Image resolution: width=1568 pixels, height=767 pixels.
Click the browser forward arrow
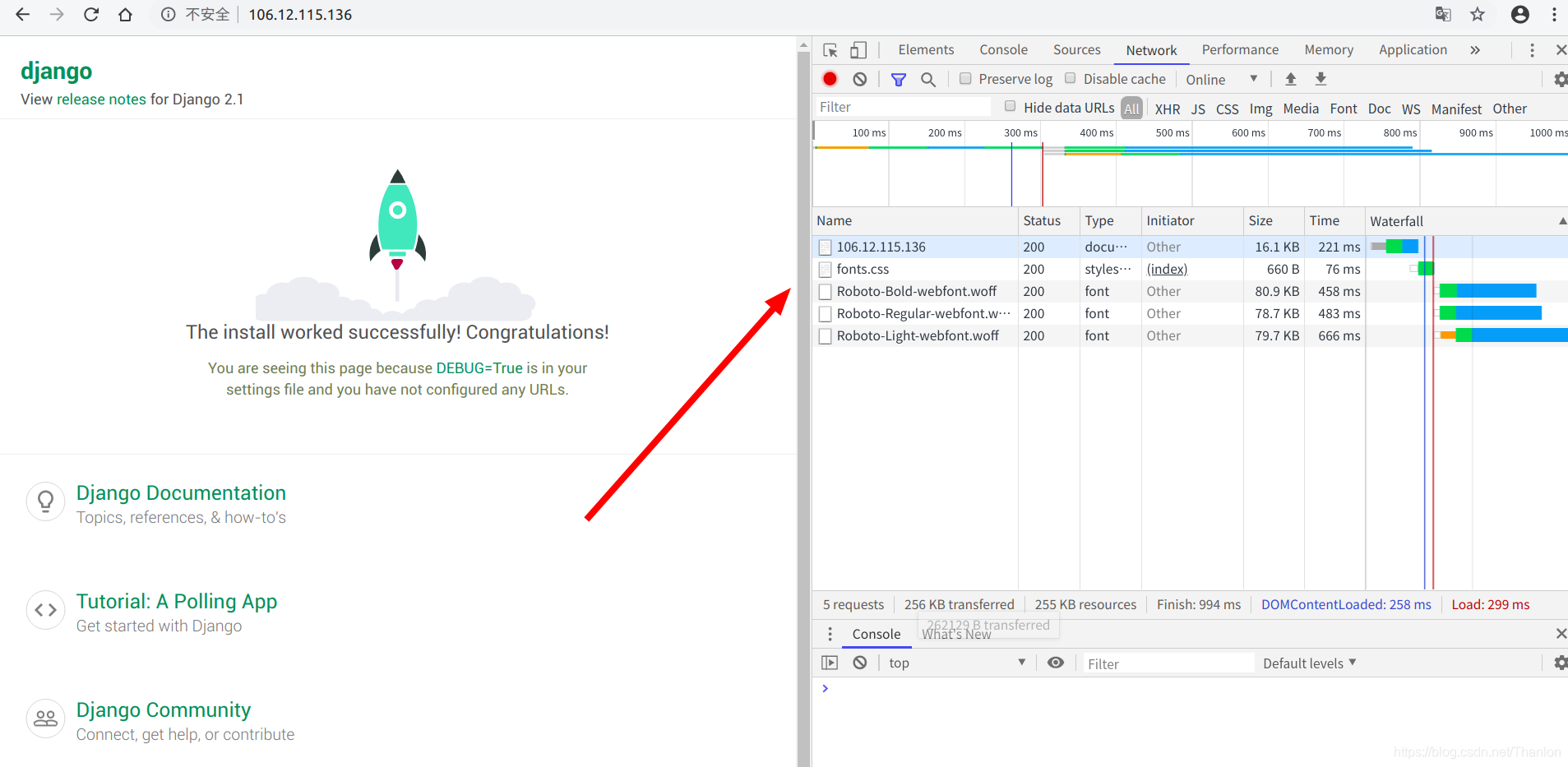coord(57,15)
